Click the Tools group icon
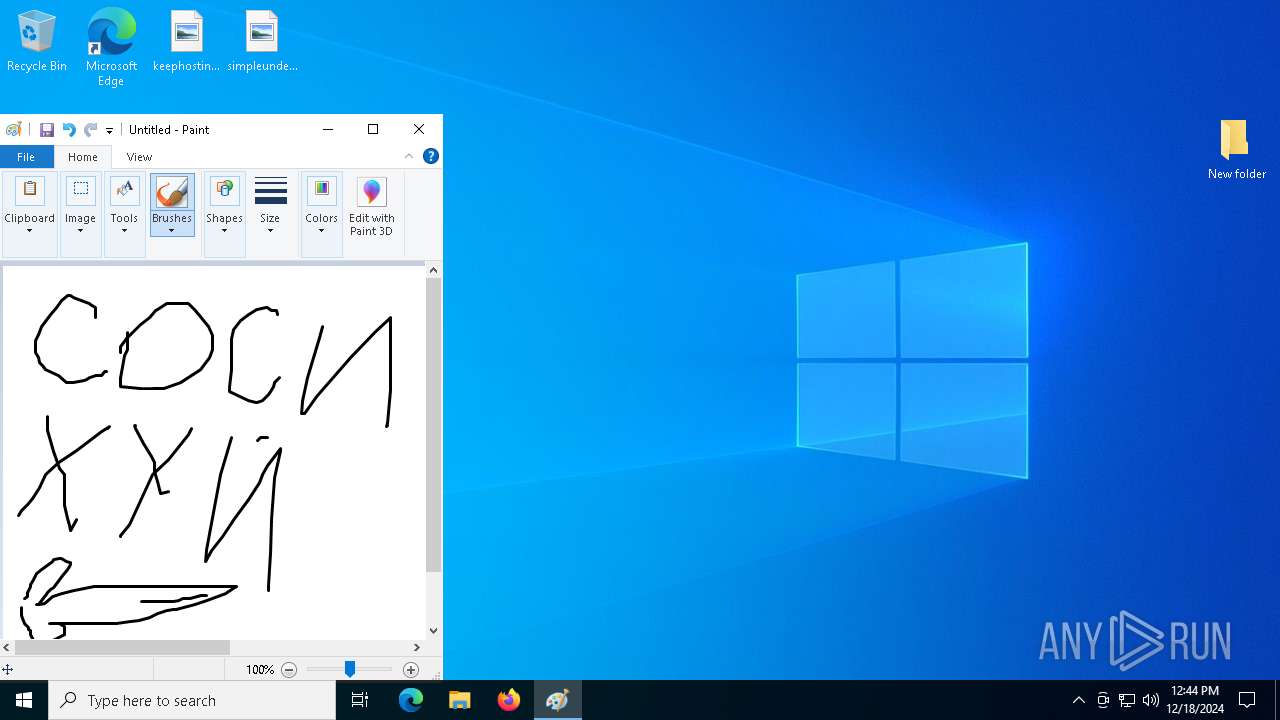This screenshot has height=720, width=1280. click(124, 190)
